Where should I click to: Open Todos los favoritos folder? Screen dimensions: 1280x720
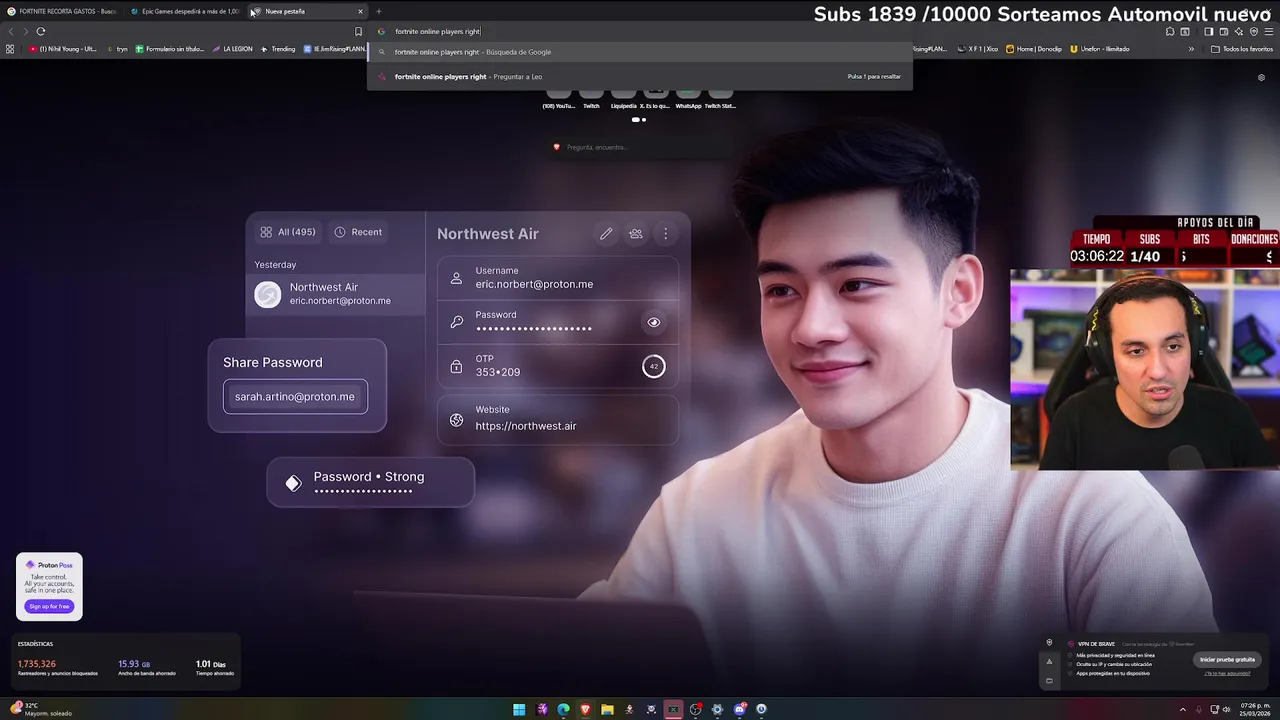coord(1242,48)
